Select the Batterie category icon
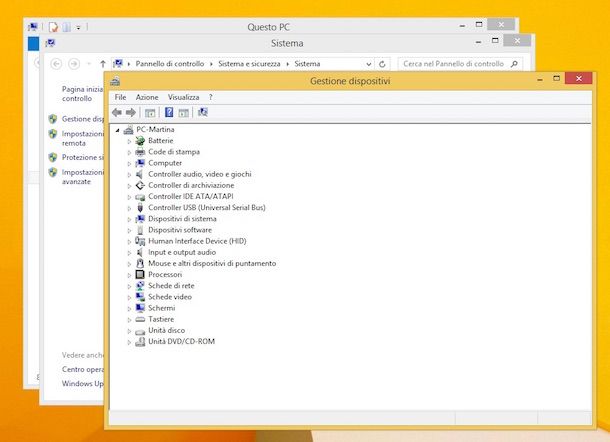The width and height of the screenshot is (610, 442). [140, 141]
